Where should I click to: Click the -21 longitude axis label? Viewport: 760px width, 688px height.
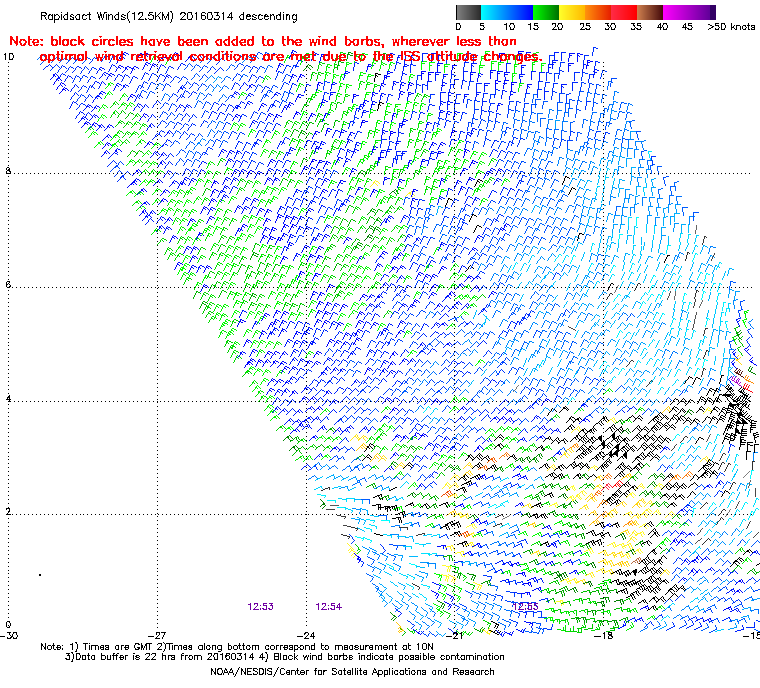[x=455, y=635]
